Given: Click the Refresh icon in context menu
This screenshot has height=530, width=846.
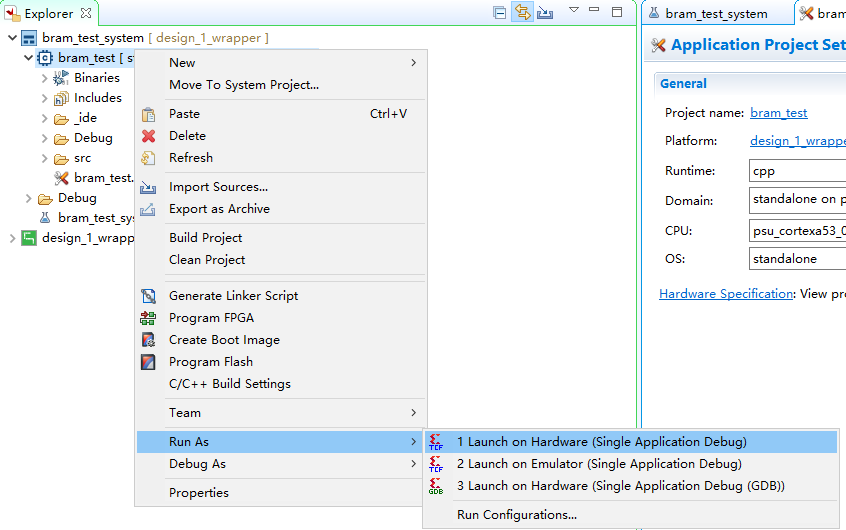Looking at the screenshot, I should click(148, 158).
